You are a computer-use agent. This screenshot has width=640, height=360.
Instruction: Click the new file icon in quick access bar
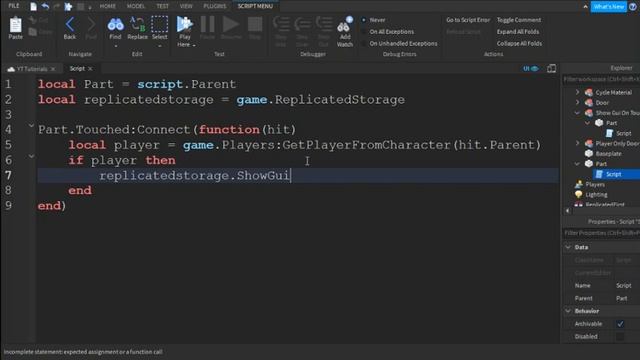tap(33, 6)
